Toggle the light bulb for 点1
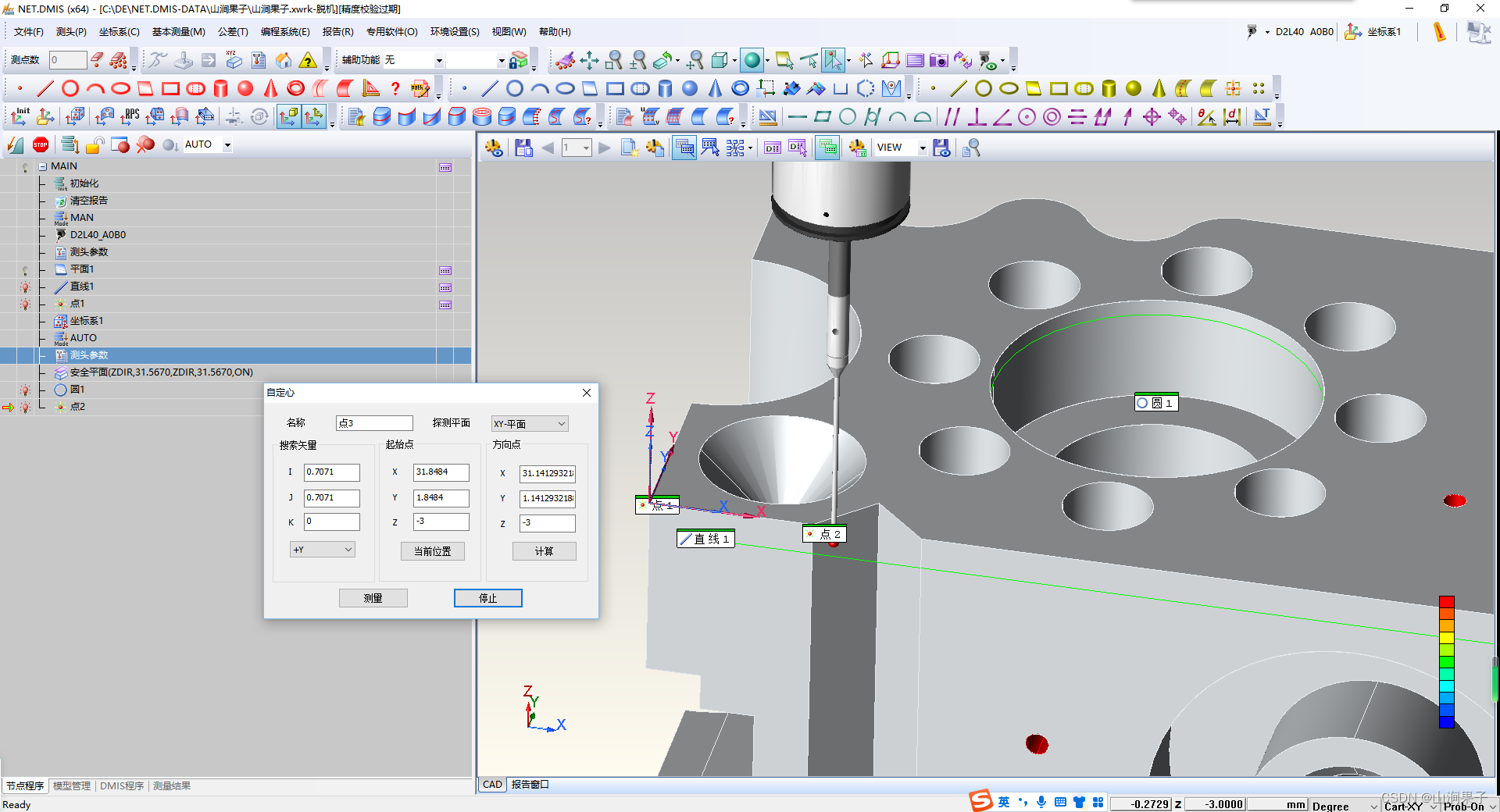The height and width of the screenshot is (812, 1500). [25, 304]
